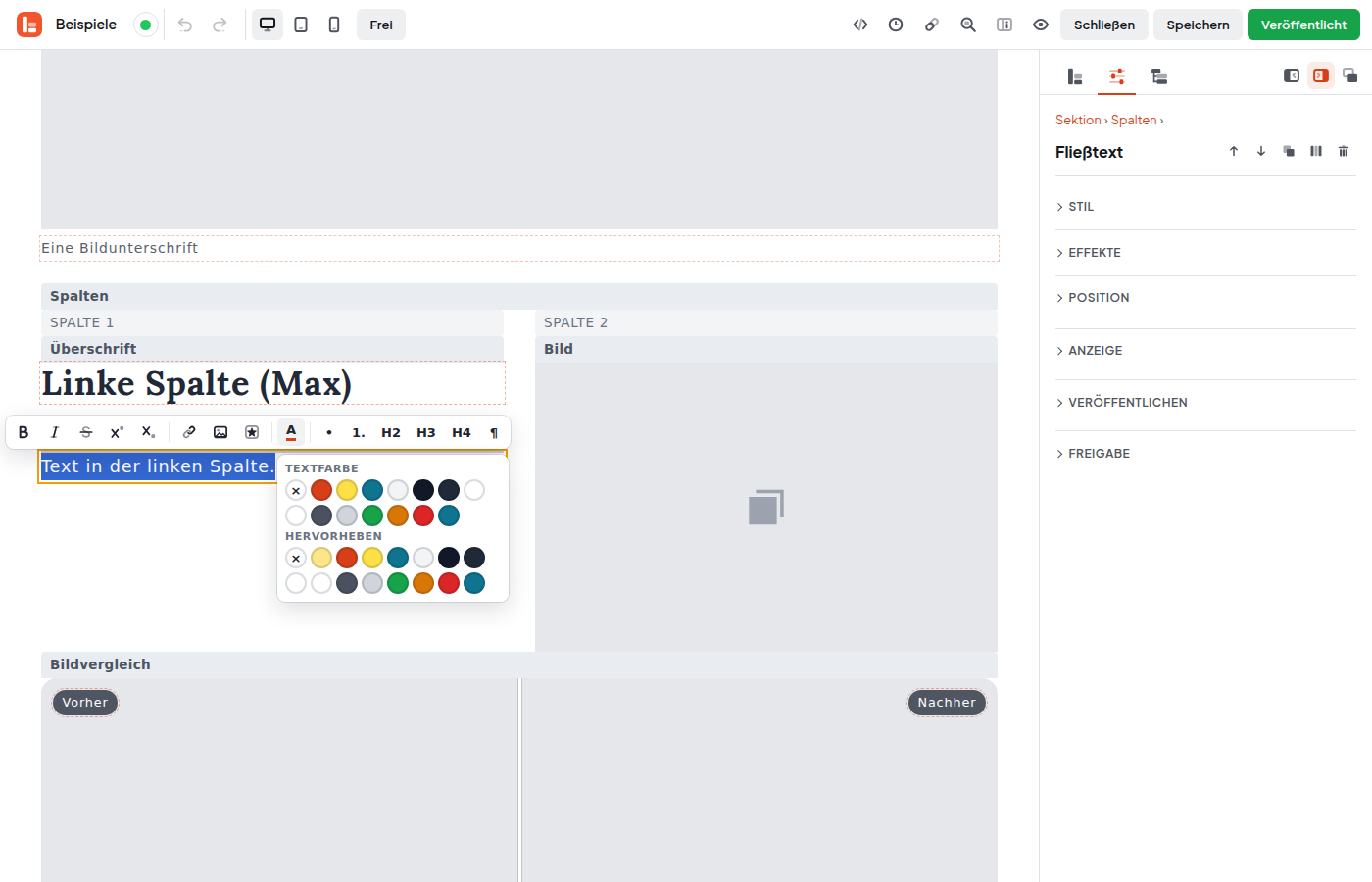The image size is (1372, 882).
Task: Click the Speichern button
Action: click(1198, 24)
